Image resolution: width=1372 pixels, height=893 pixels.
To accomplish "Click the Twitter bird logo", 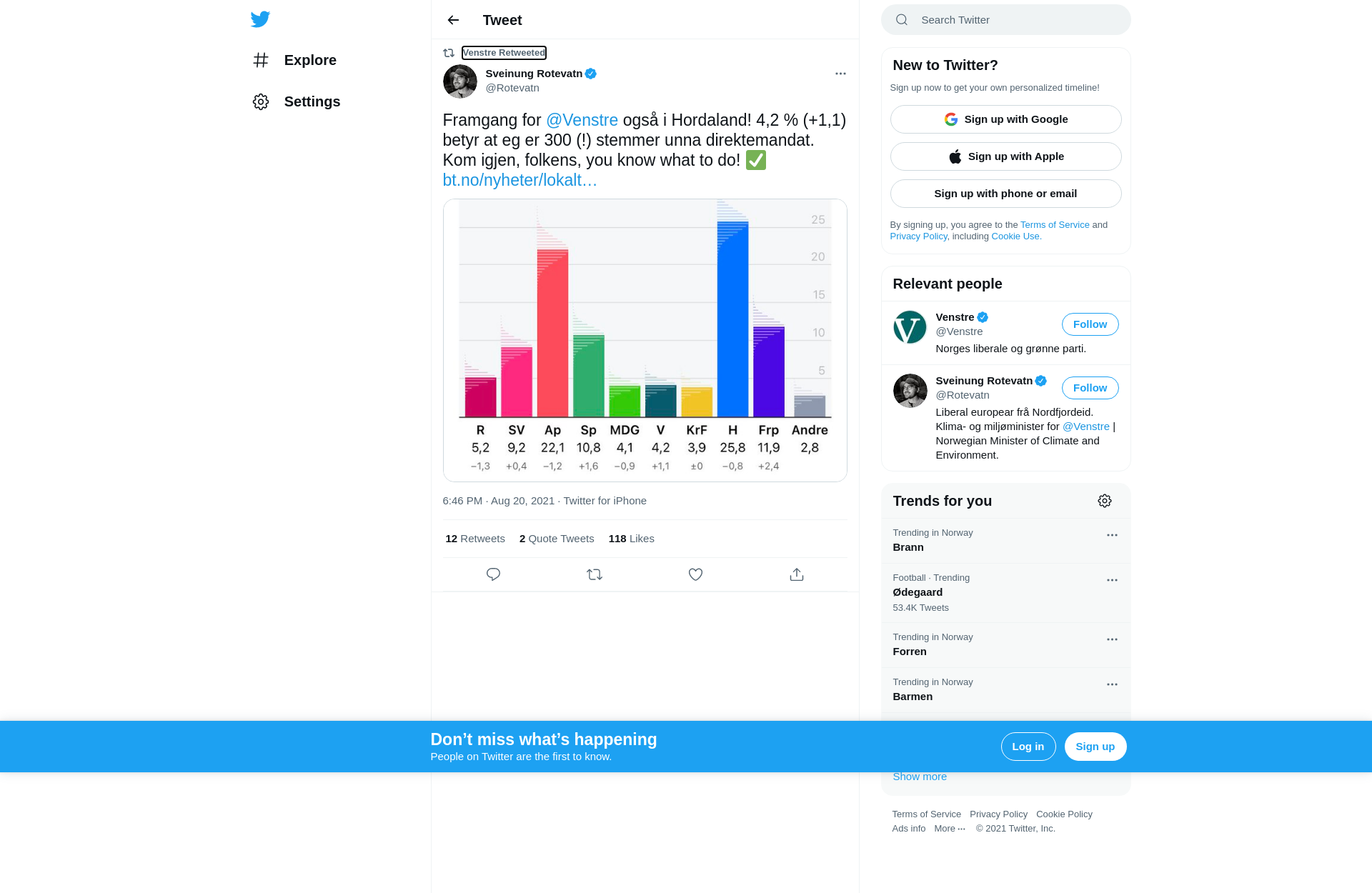I will point(260,19).
